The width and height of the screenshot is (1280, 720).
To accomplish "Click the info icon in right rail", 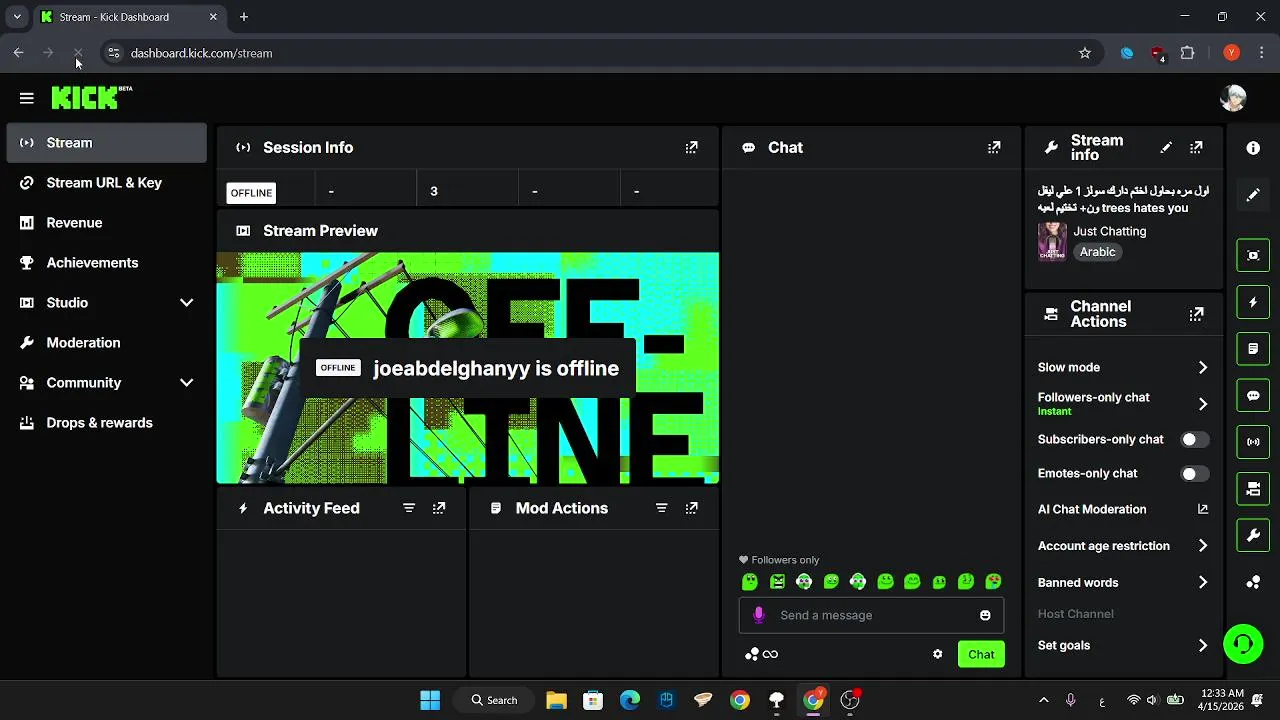I will [x=1253, y=148].
